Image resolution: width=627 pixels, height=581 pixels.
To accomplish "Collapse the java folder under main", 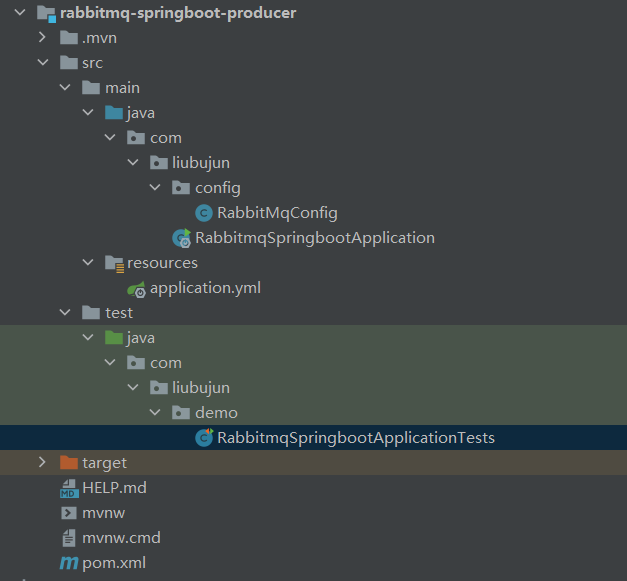I will click(88, 113).
